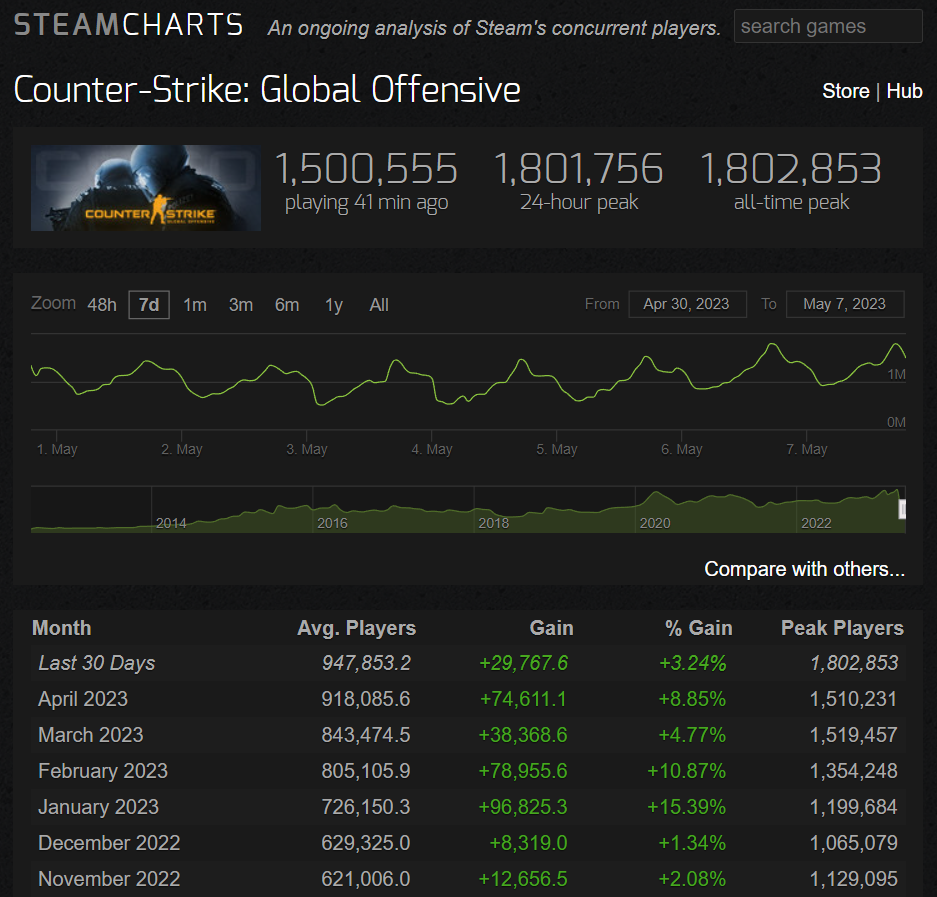Screen dimensions: 937x897
Task: Select the Last 30 Days row label
Action: (x=96, y=663)
